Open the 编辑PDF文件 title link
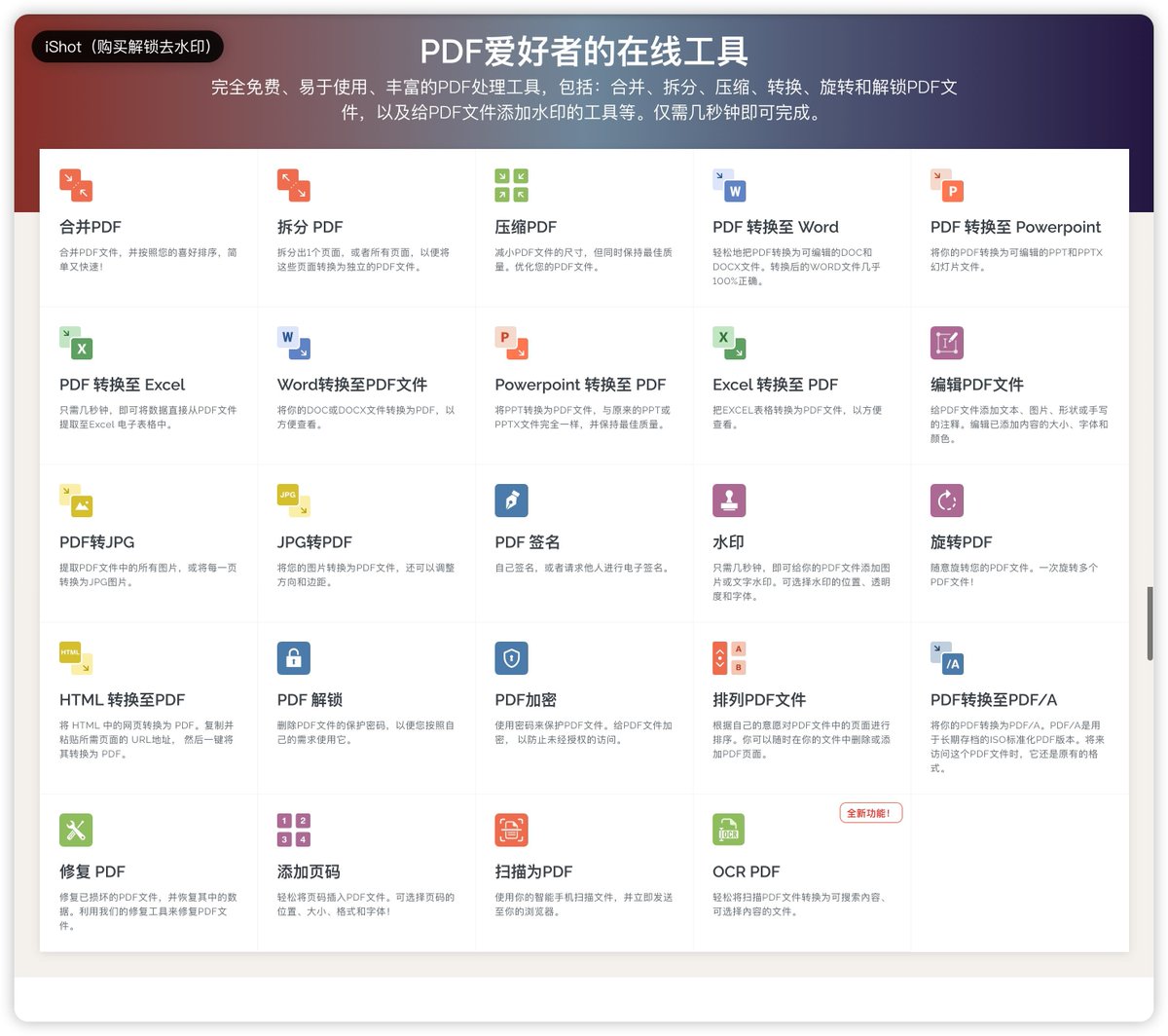The height and width of the screenshot is (1036, 1168). pos(977,385)
